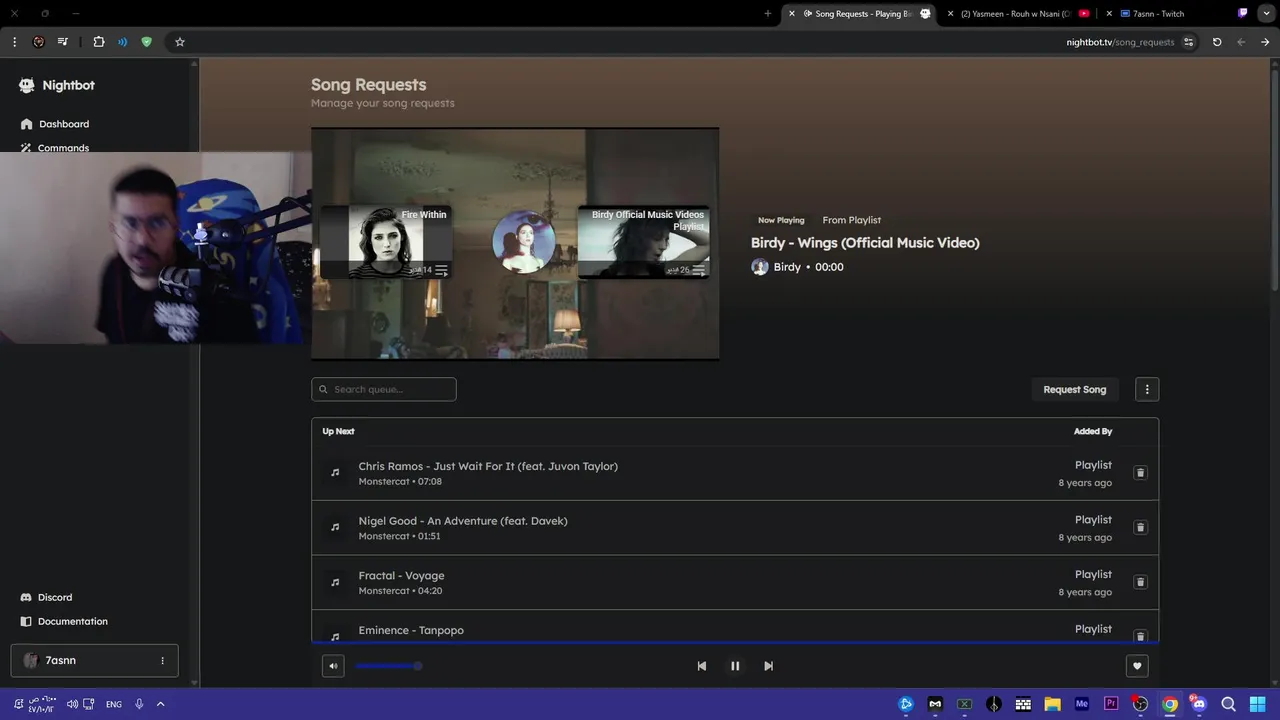Open site settings icon beside URL
Viewport: 1280px width, 720px height.
tap(1188, 42)
